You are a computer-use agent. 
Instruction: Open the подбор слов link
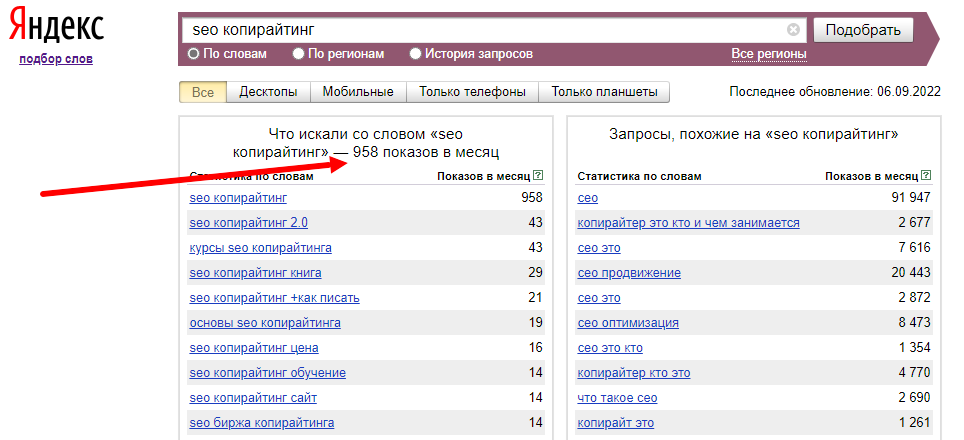[x=56, y=60]
